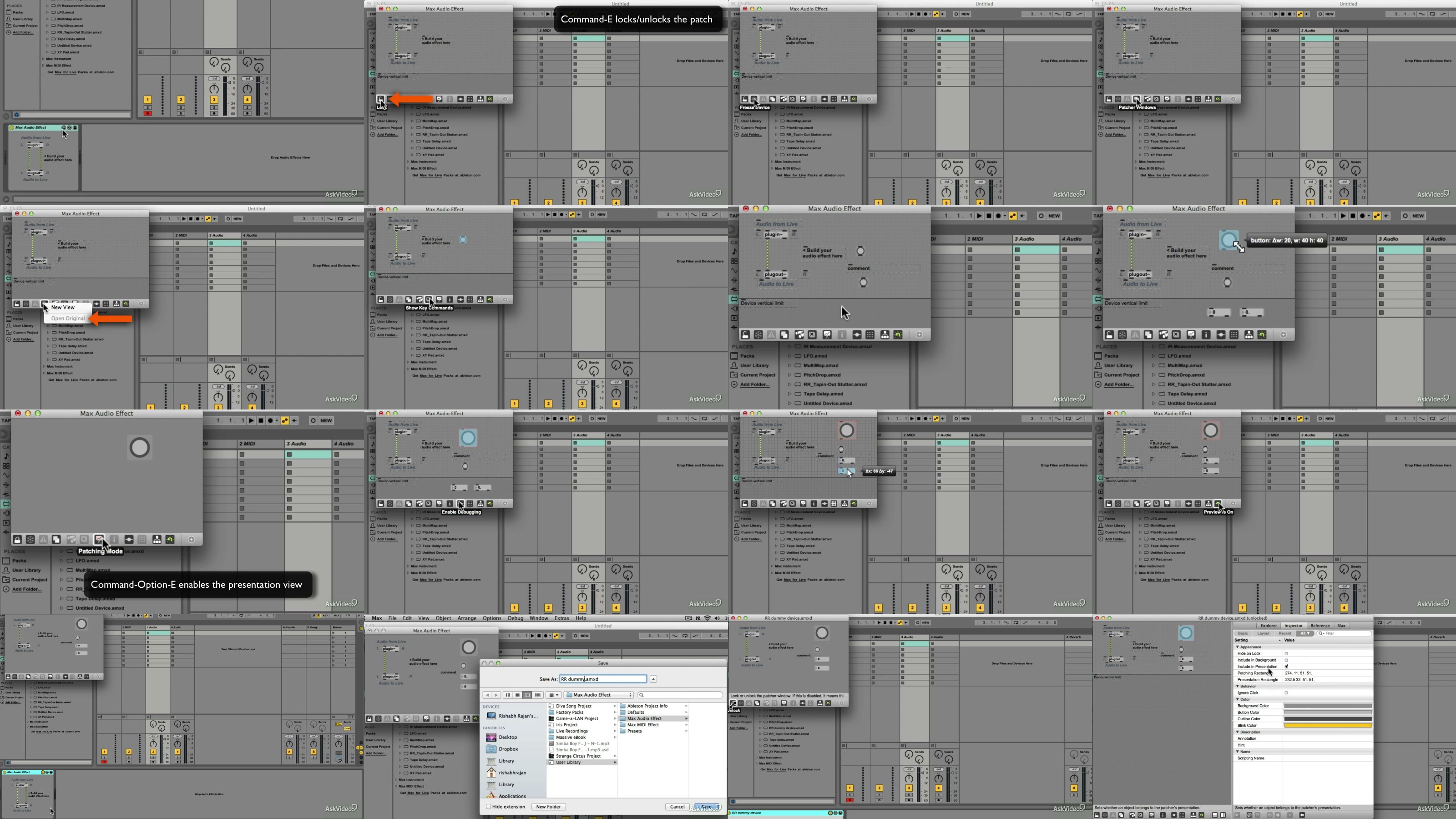Click the screen recording camera menu bar icon
This screenshot has height=819, width=1456.
(688, 618)
